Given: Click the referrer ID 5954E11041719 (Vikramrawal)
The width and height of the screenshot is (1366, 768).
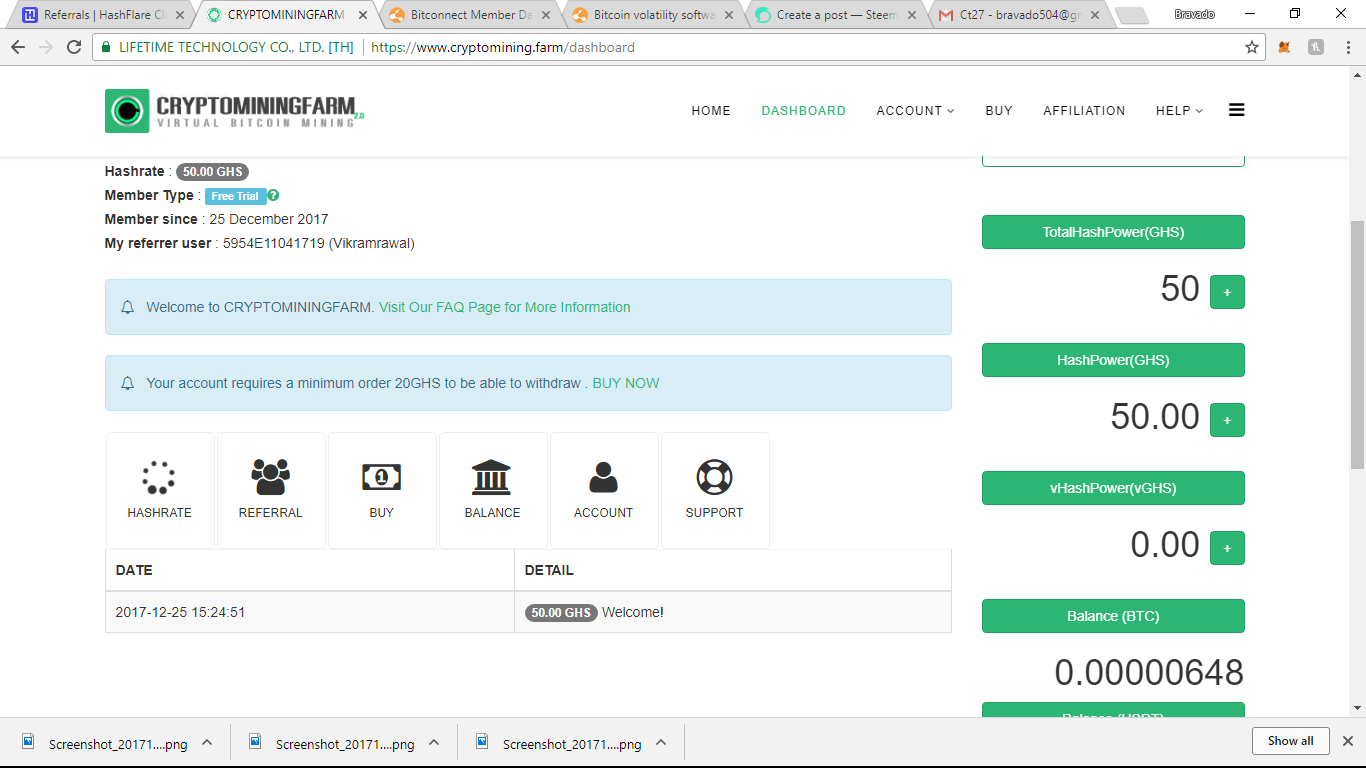Looking at the screenshot, I should coord(318,243).
